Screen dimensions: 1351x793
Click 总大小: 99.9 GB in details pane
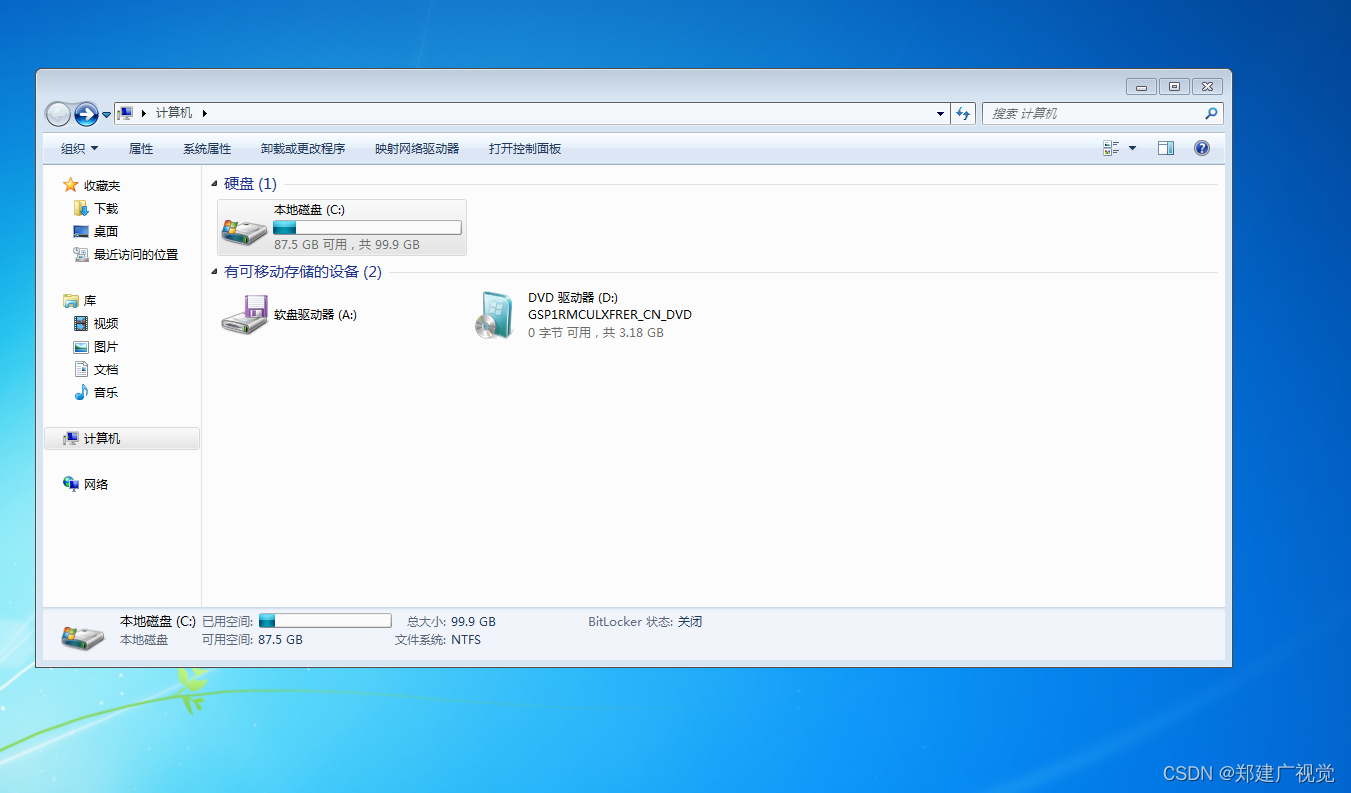(x=451, y=622)
